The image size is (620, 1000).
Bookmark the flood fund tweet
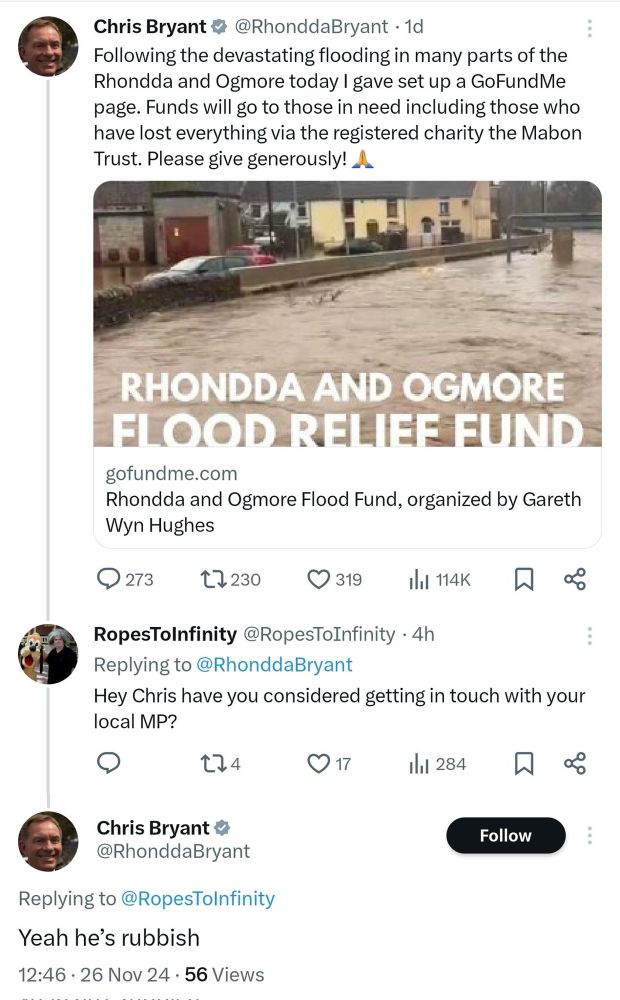[x=523, y=579]
